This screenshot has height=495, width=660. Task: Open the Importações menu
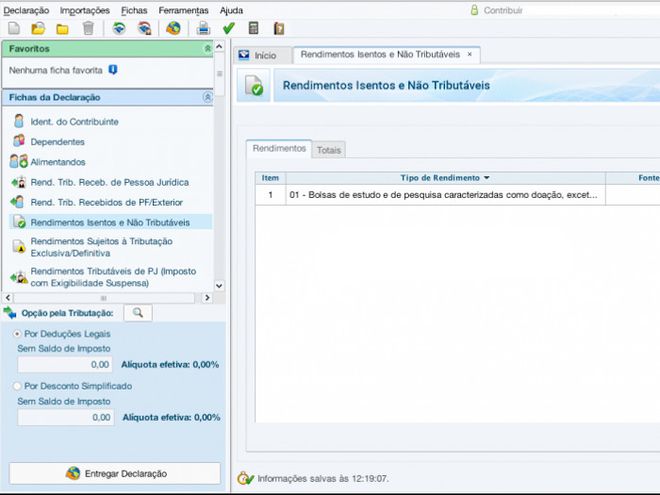point(85,10)
